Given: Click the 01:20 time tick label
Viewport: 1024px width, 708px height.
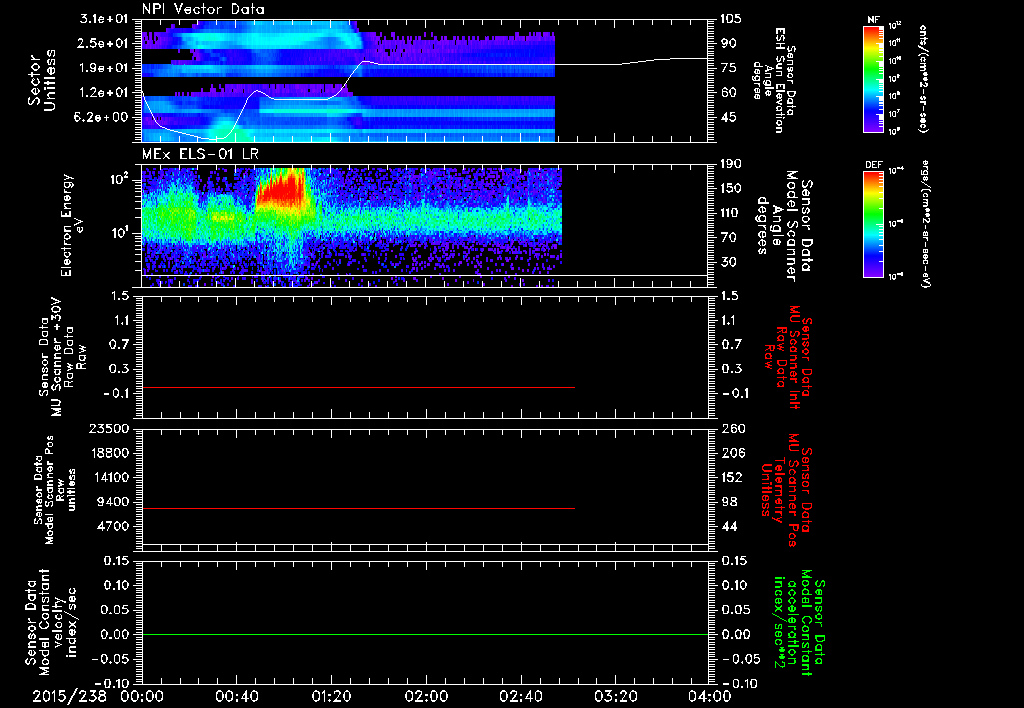Looking at the screenshot, I should [x=331, y=696].
